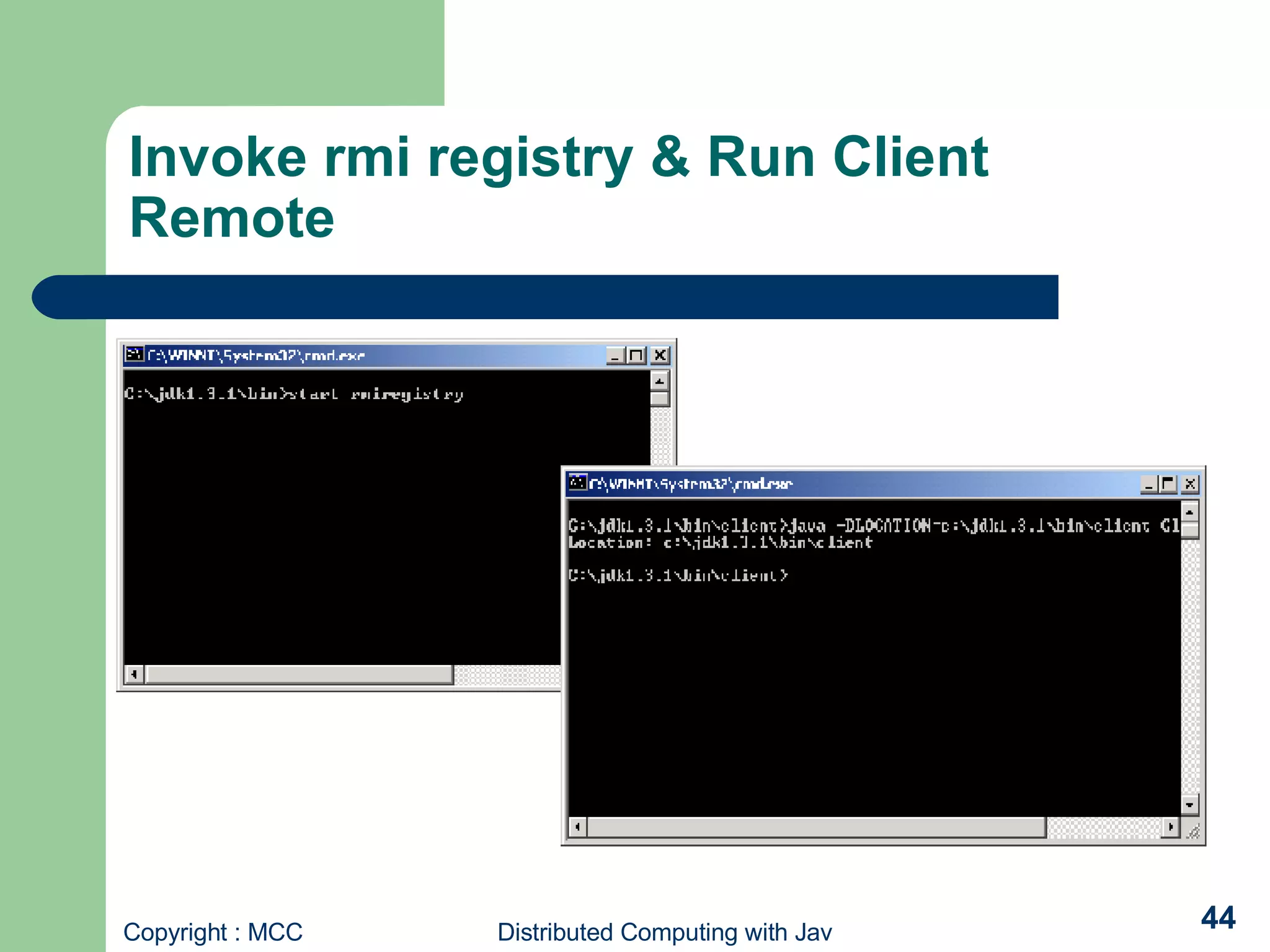Close the client command prompt window
This screenshot has height=952, width=1270.
tap(1191, 485)
